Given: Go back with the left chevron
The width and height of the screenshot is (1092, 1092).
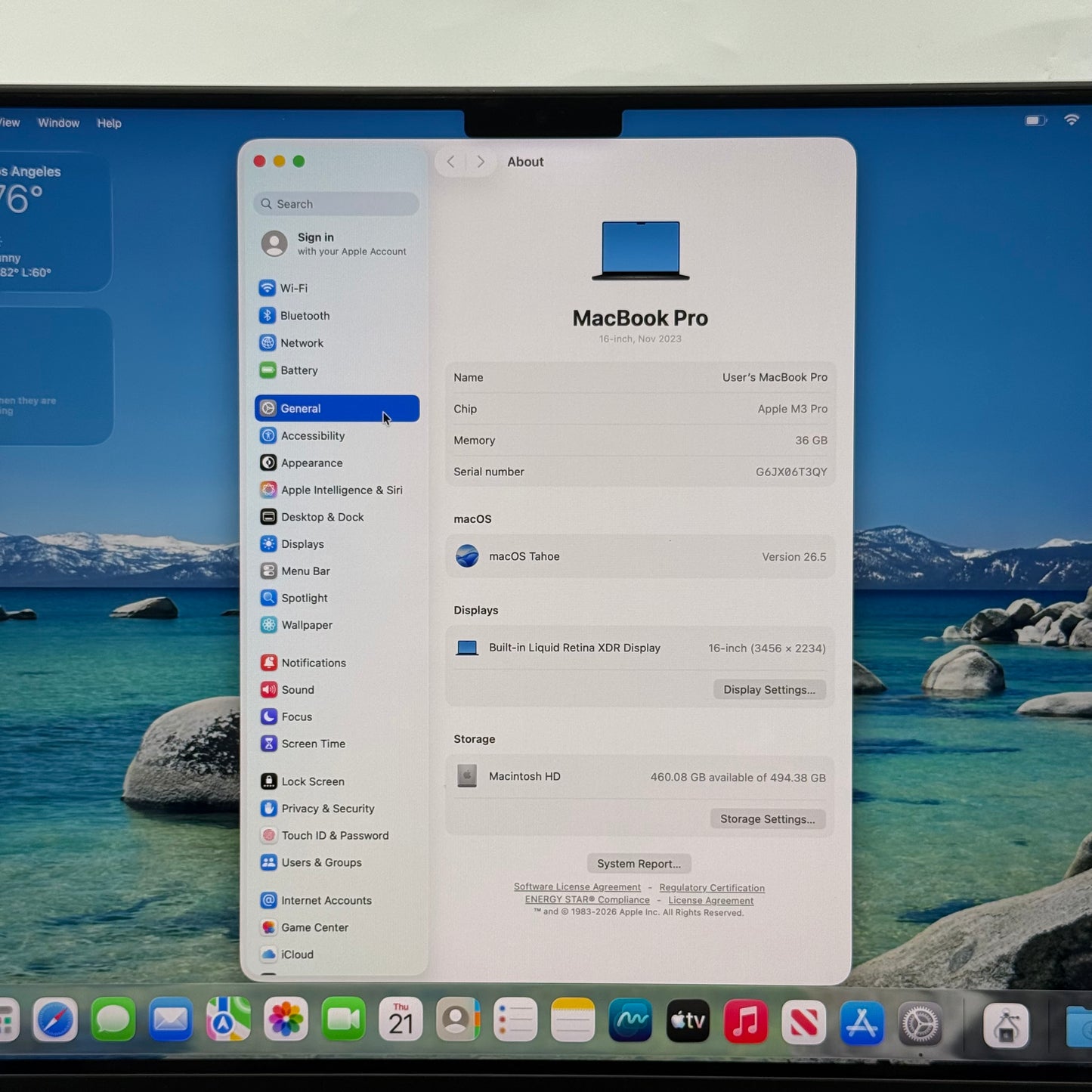Looking at the screenshot, I should click(x=451, y=162).
